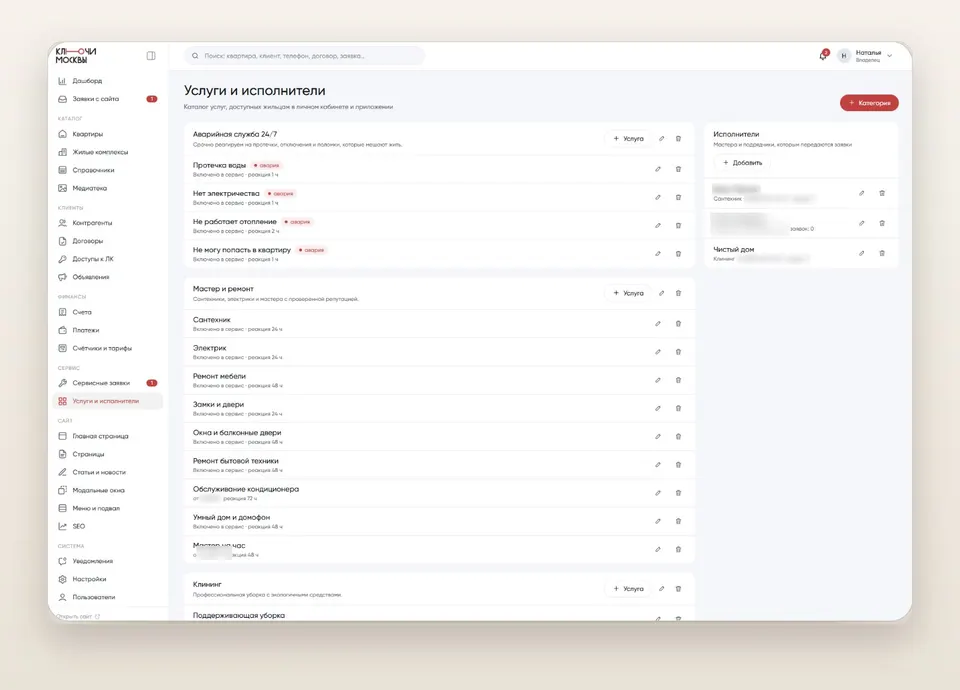Viewport: 960px width, 690px height.
Task: Add a service to the Клининг category
Action: click(x=629, y=589)
